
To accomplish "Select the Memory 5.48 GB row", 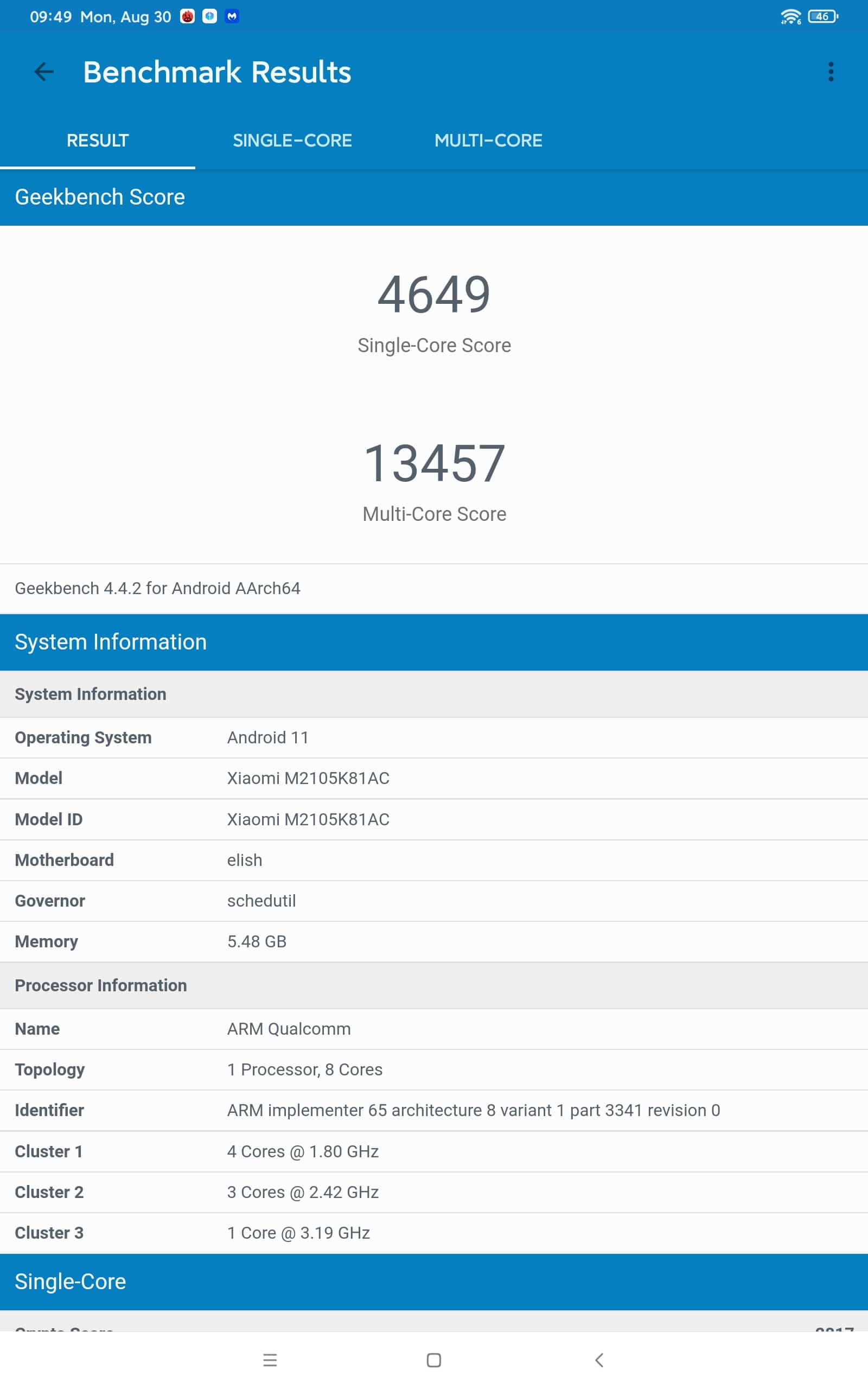I will (434, 942).
